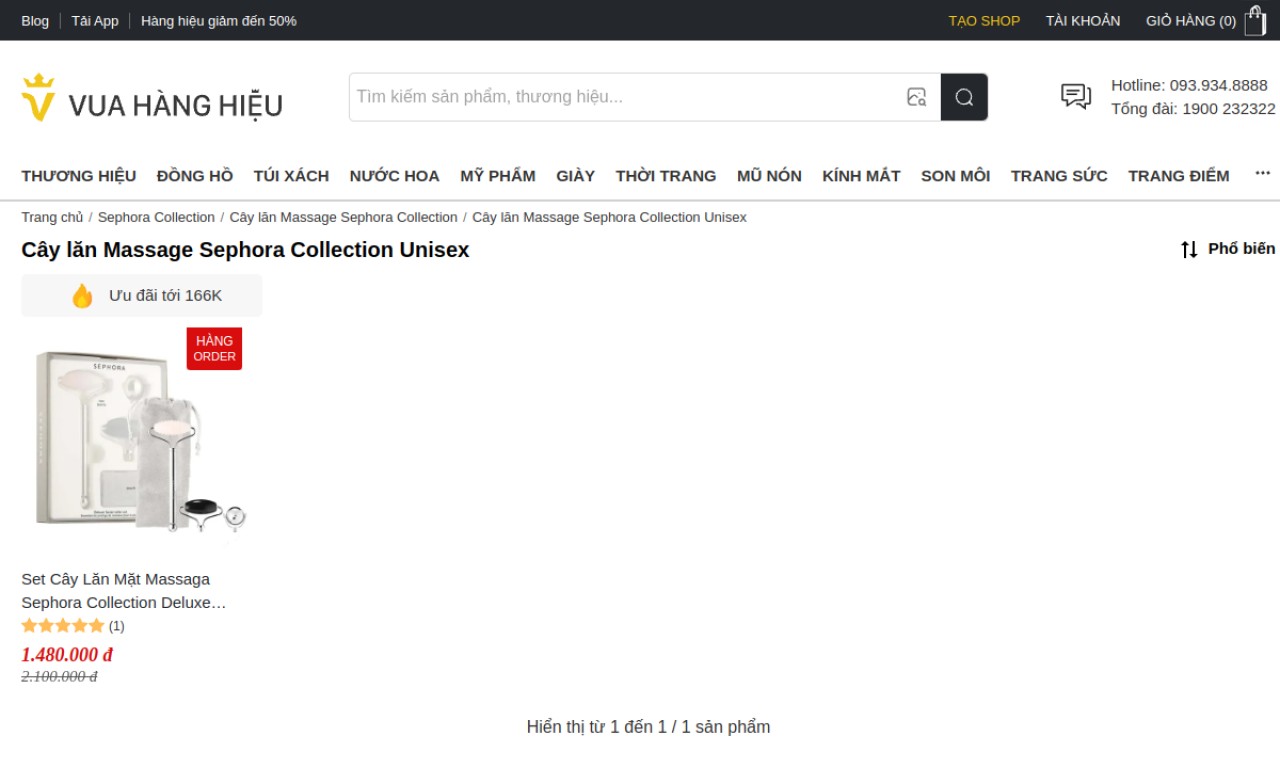The height and width of the screenshot is (768, 1280).
Task: Open the MỸ PHẨM menu
Action: [x=498, y=176]
